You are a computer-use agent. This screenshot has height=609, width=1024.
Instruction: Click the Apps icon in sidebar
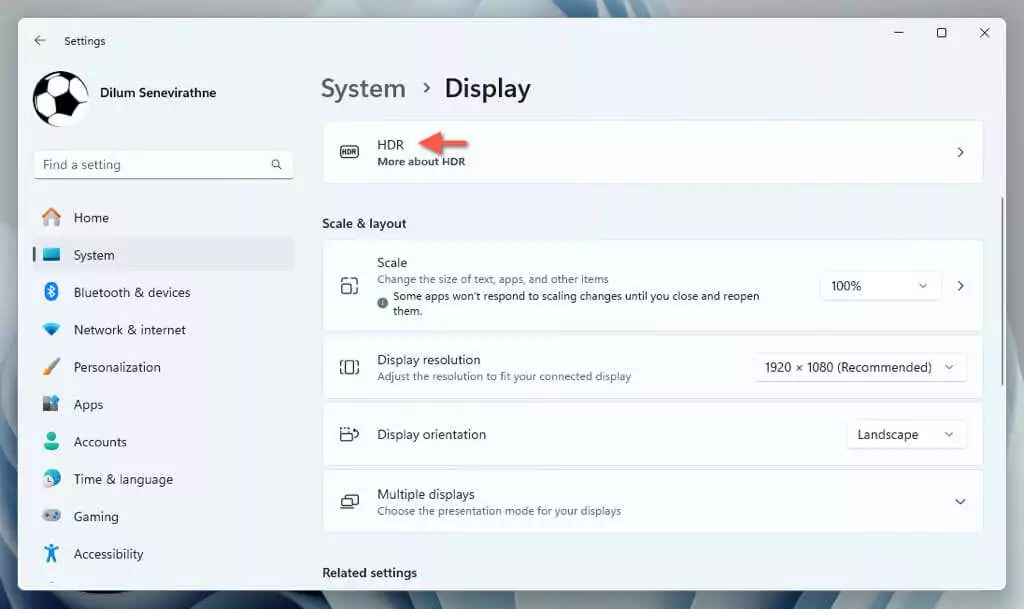pyautogui.click(x=51, y=404)
